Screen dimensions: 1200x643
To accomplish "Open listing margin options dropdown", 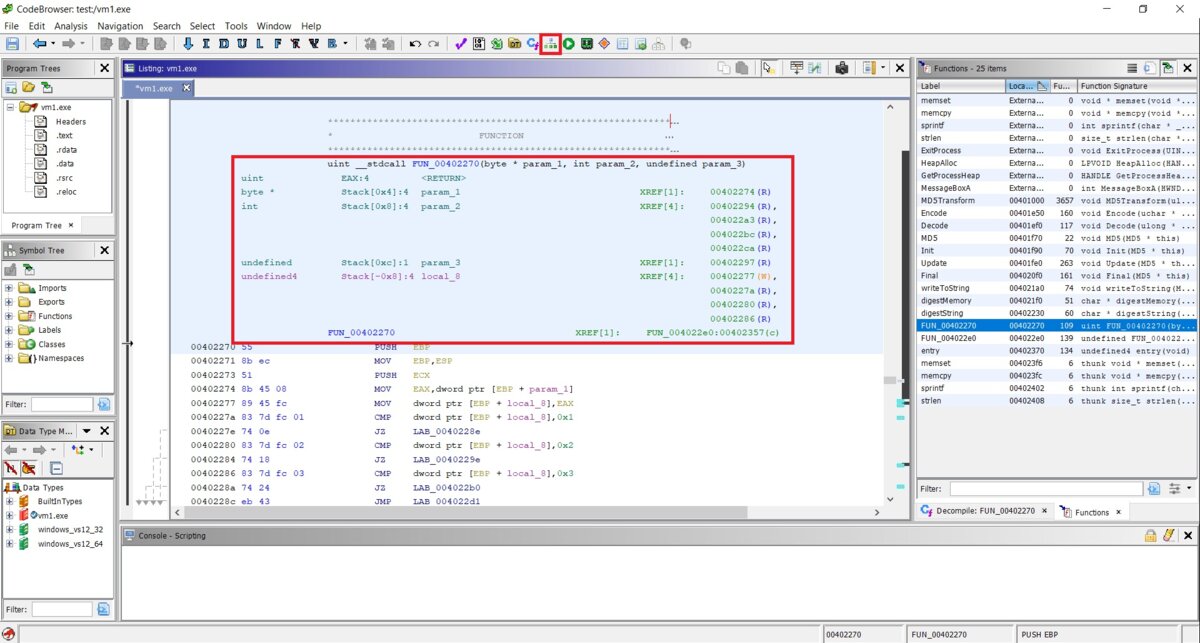I will 883,68.
